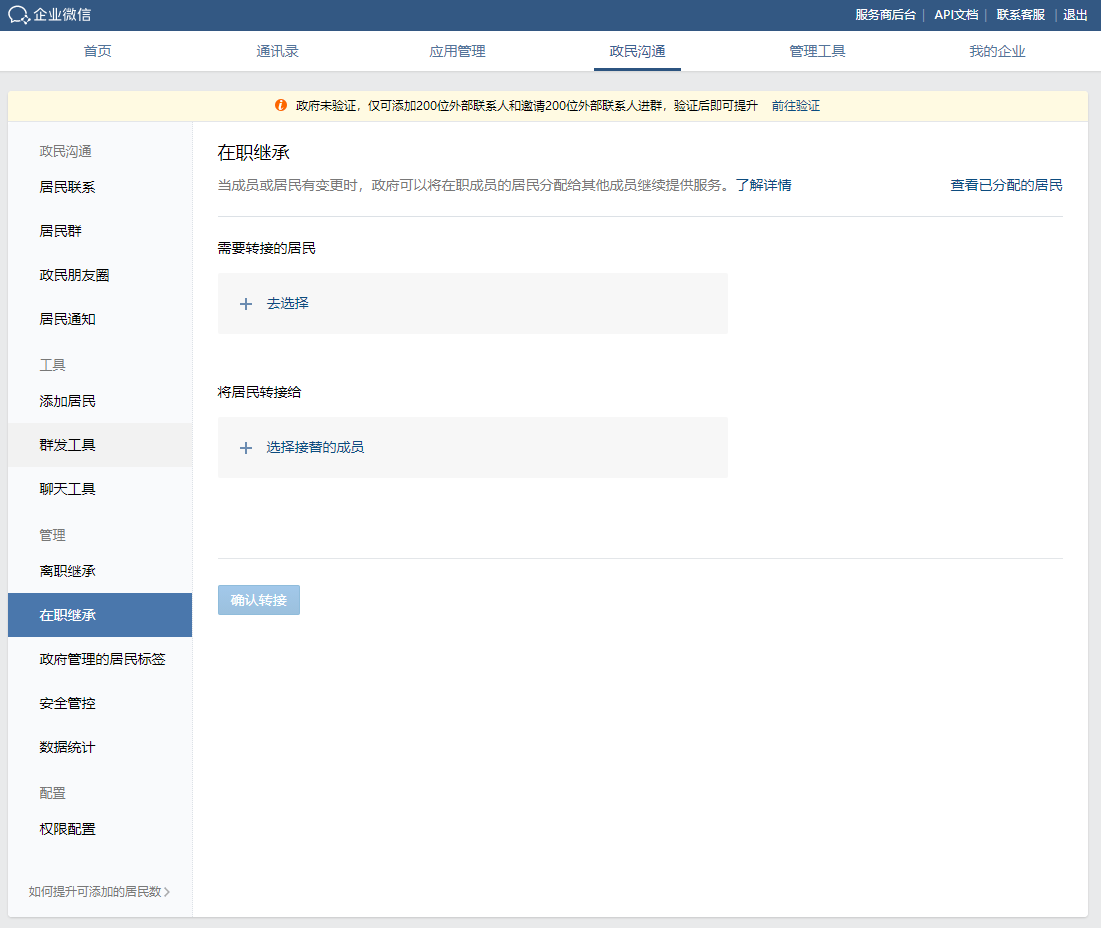This screenshot has height=928, width=1101.
Task: Click the 在职继承 page heading
Action: pyautogui.click(x=253, y=152)
